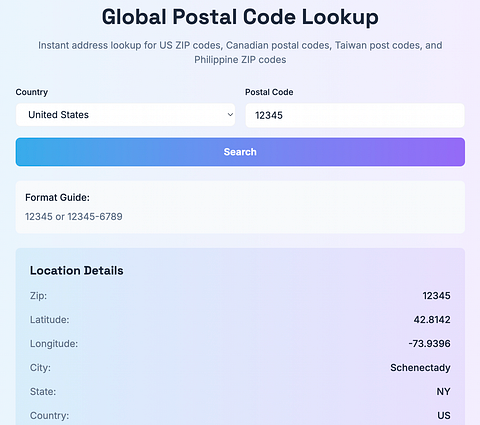Select the Global Postal Code Lookup heading
Screen dimensions: 480x425
point(240,17)
